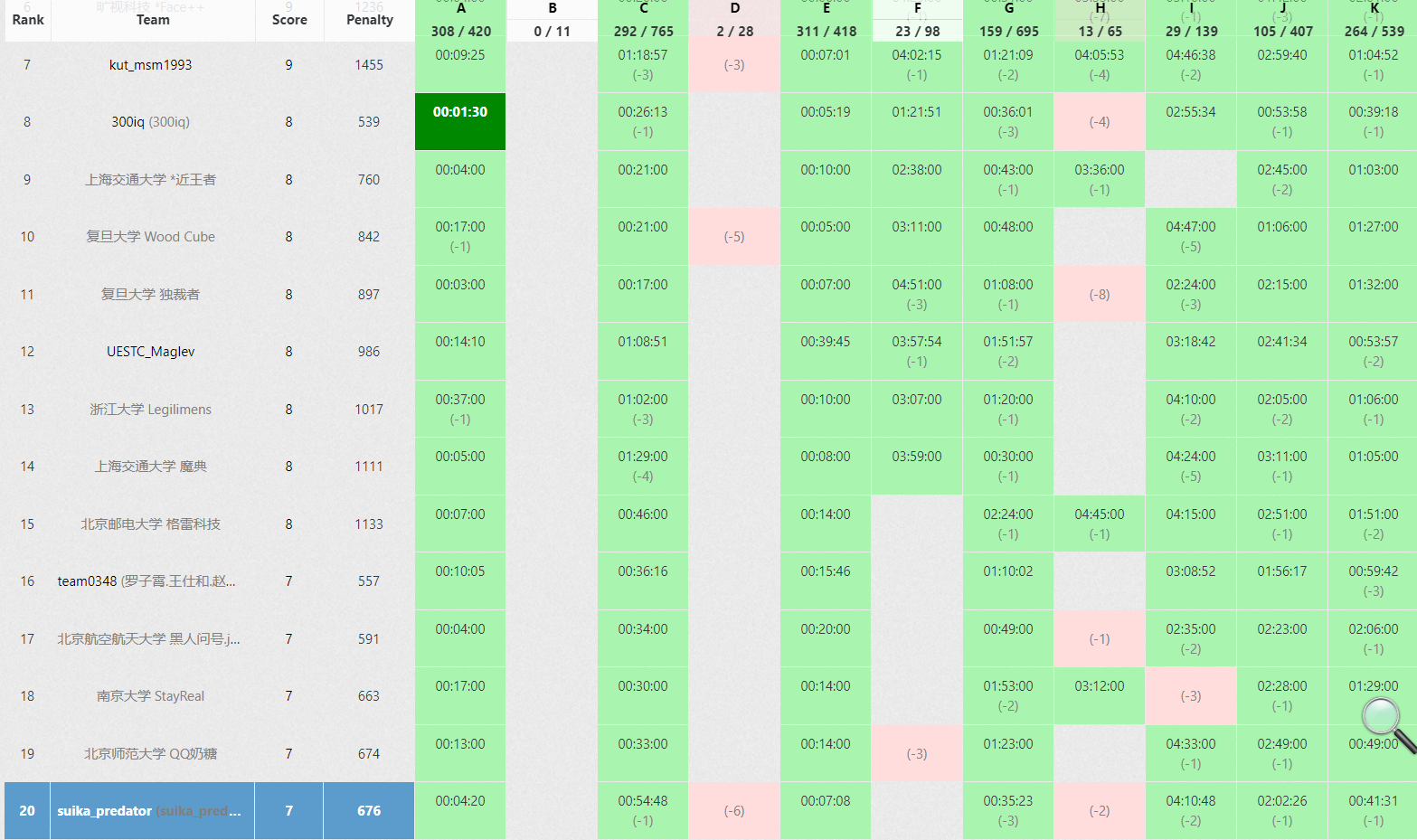
Task: Click the Rank column header
Action: 28,20
